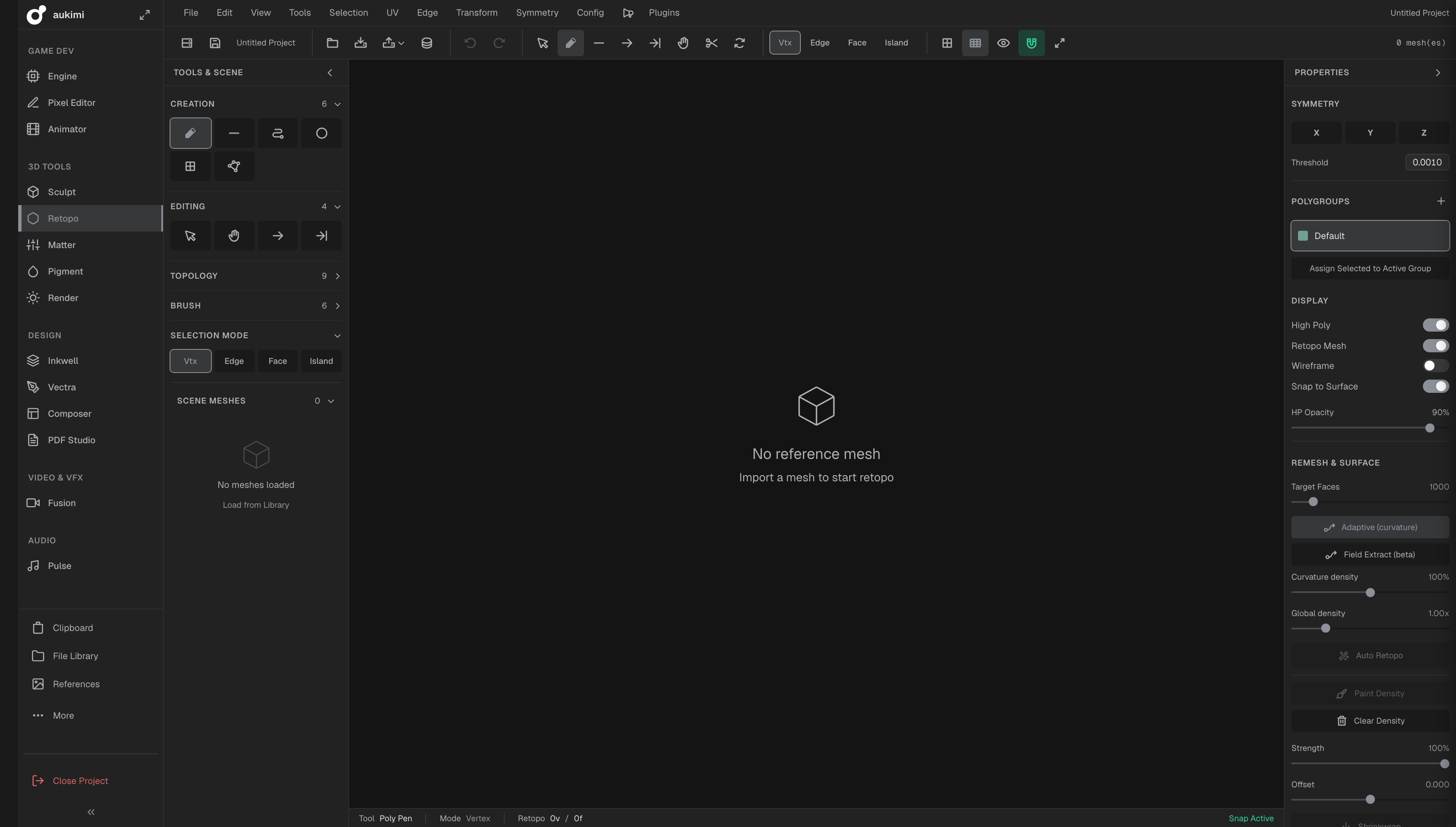Collapse the Tools & Scene panel

click(x=330, y=73)
